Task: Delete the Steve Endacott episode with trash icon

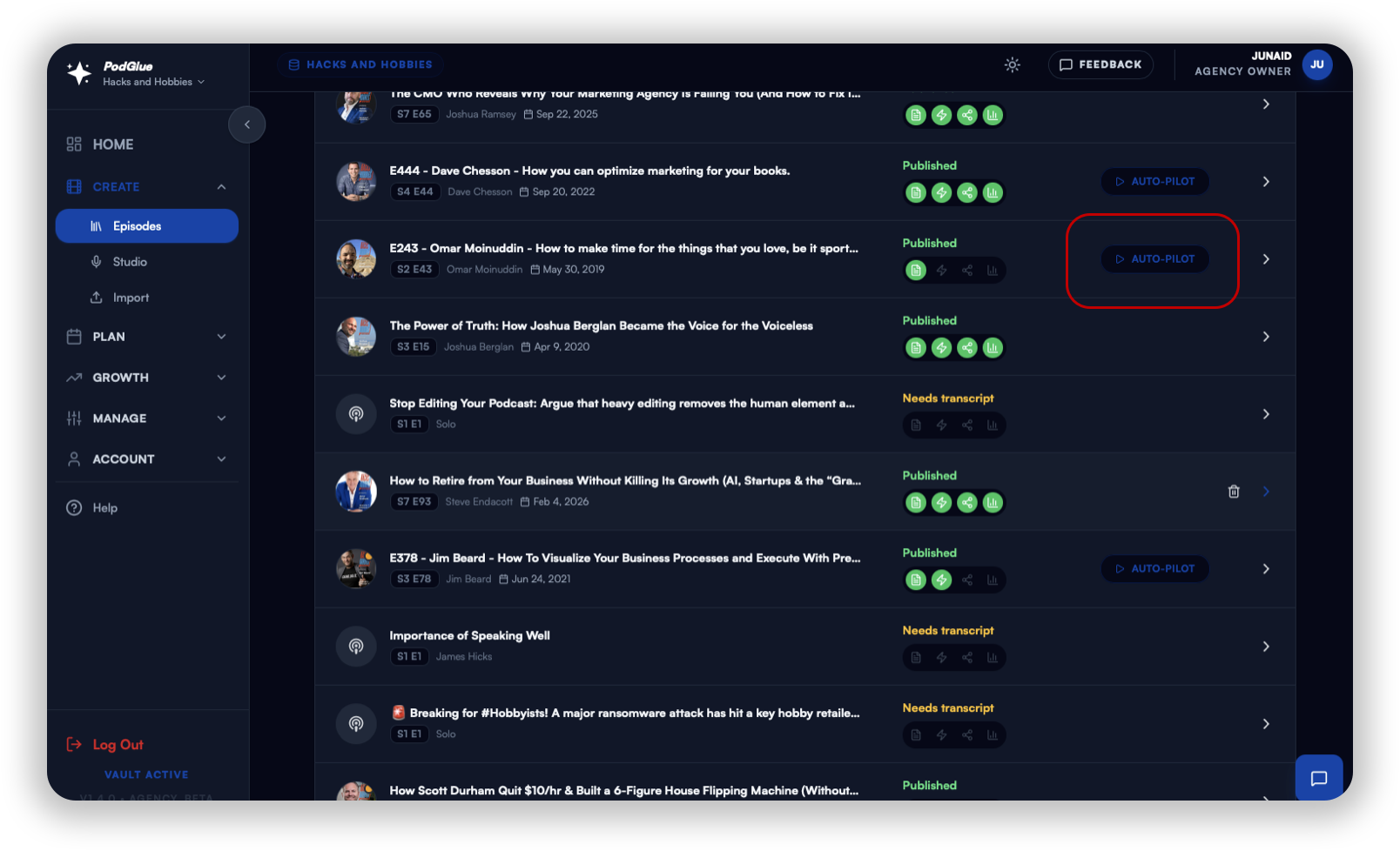Action: [1233, 492]
